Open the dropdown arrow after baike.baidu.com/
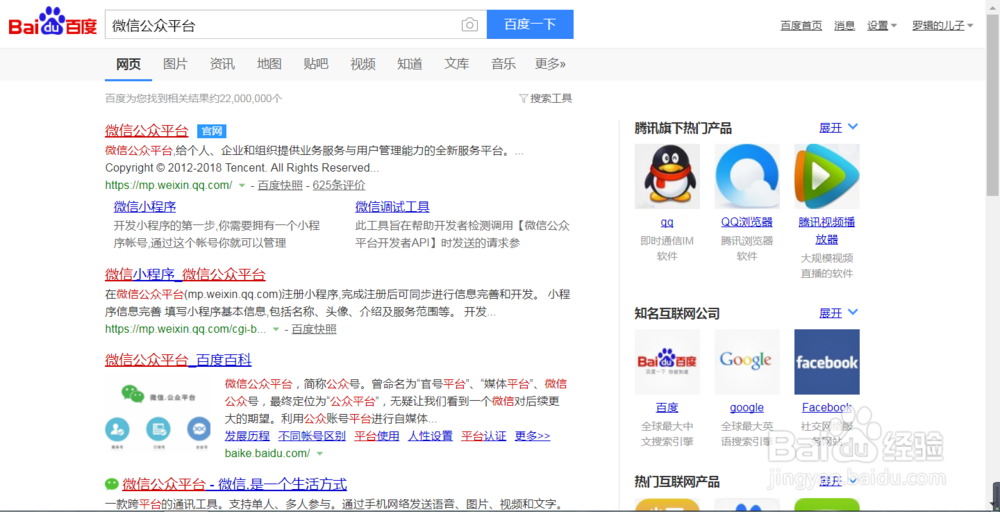The height and width of the screenshot is (512, 1000). pyautogui.click(x=320, y=453)
